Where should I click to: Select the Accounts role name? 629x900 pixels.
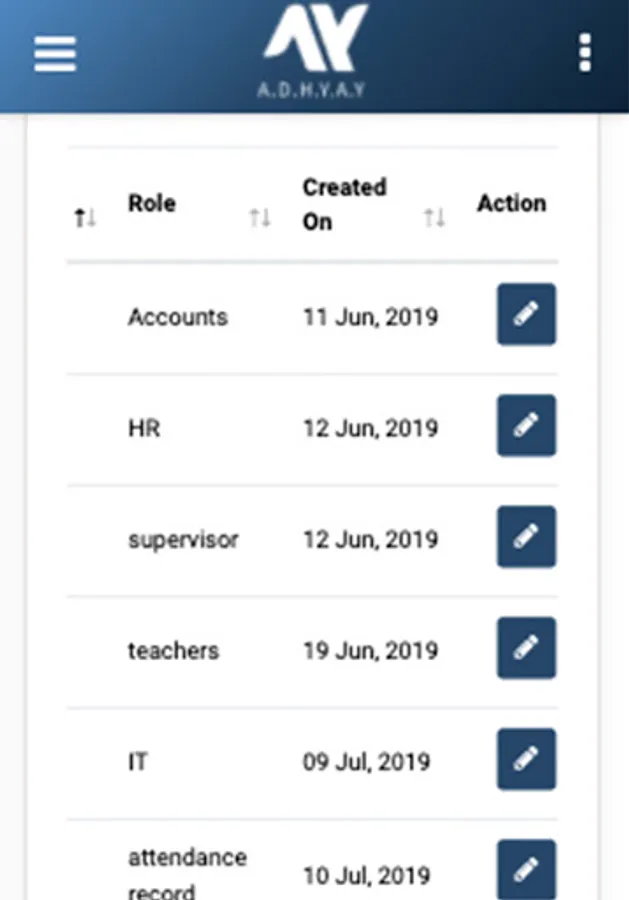(178, 317)
